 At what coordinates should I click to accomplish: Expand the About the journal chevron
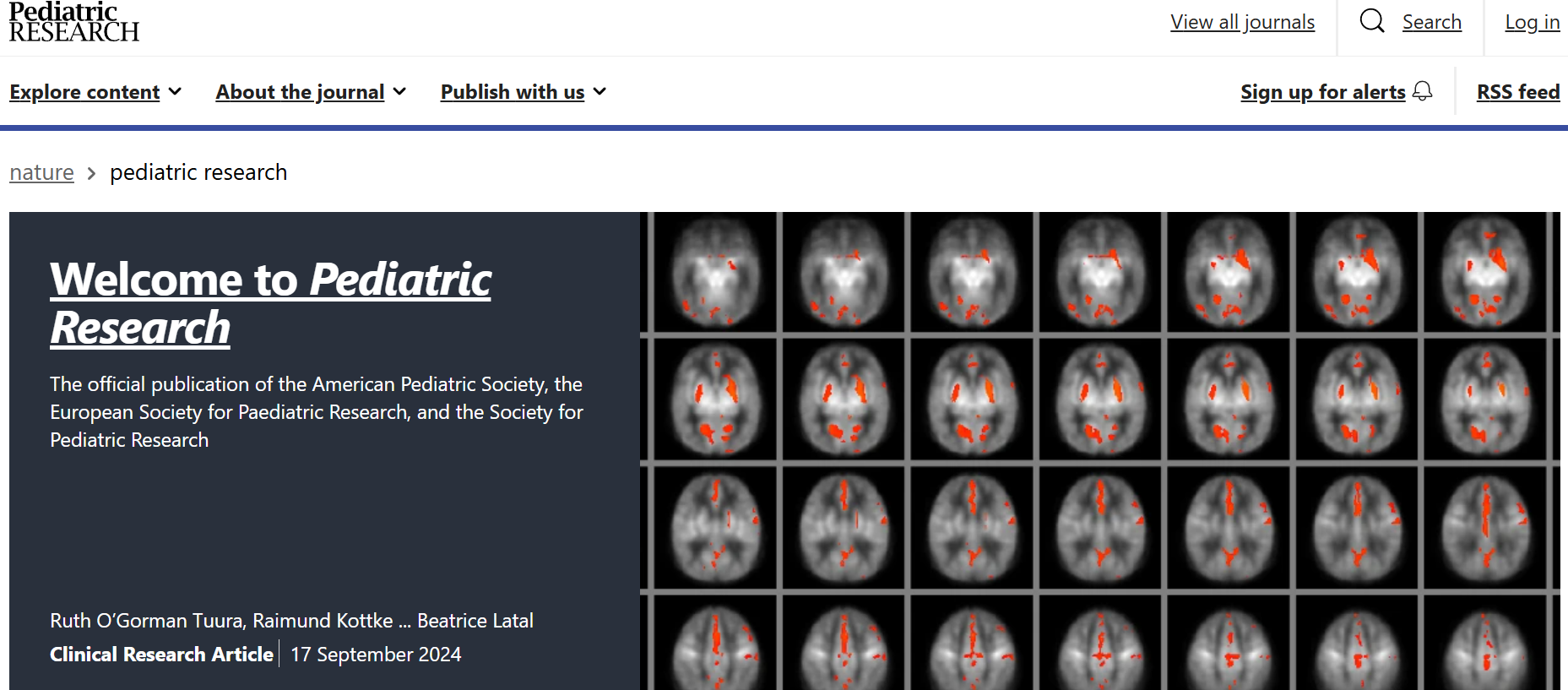click(x=399, y=91)
